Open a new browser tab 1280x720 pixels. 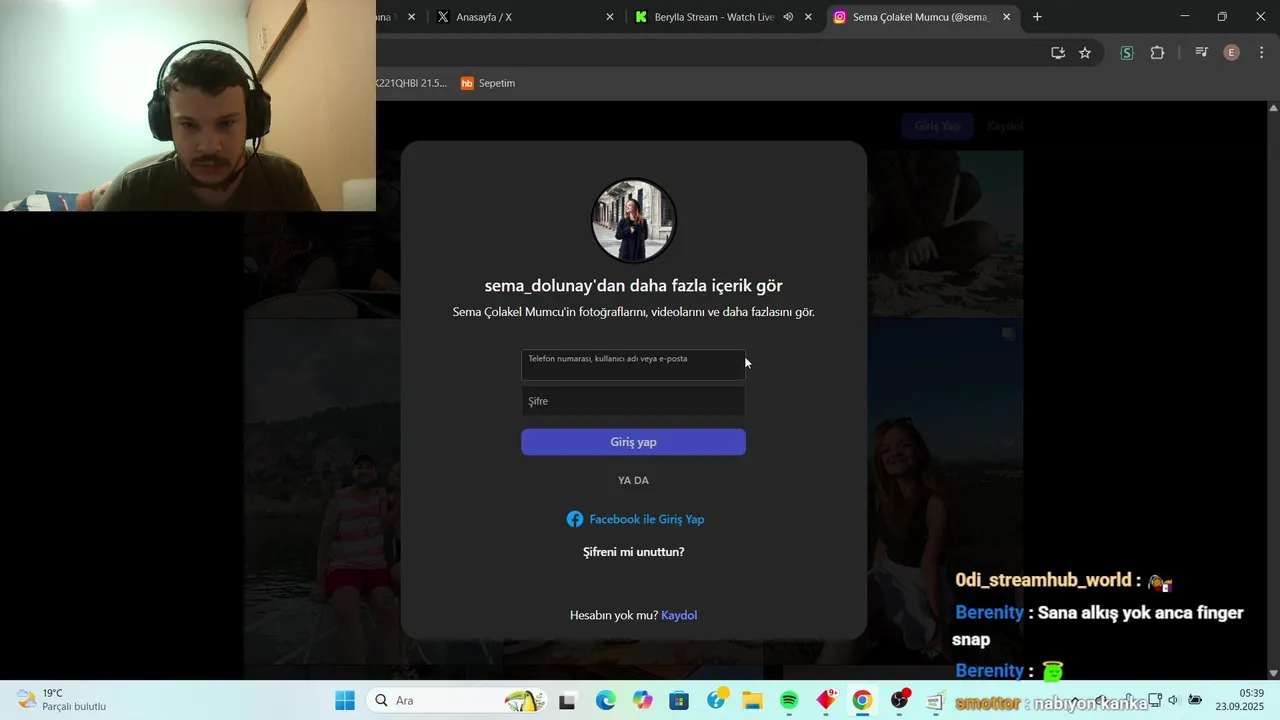[x=1037, y=17]
